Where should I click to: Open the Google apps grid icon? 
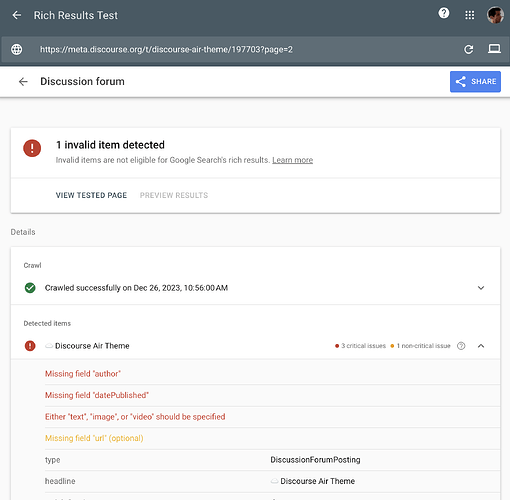(x=470, y=15)
